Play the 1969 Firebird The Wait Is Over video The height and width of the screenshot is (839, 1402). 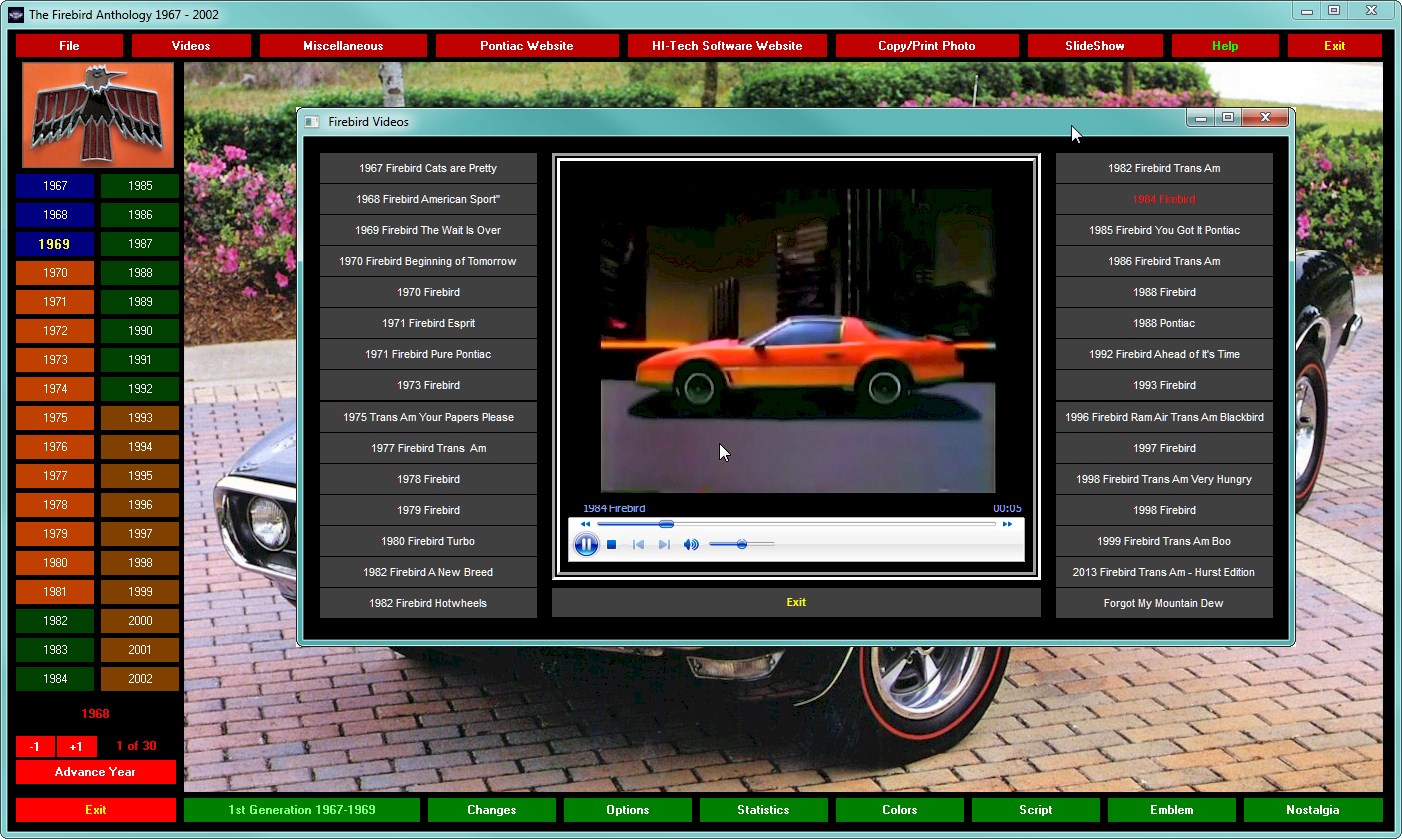[428, 230]
